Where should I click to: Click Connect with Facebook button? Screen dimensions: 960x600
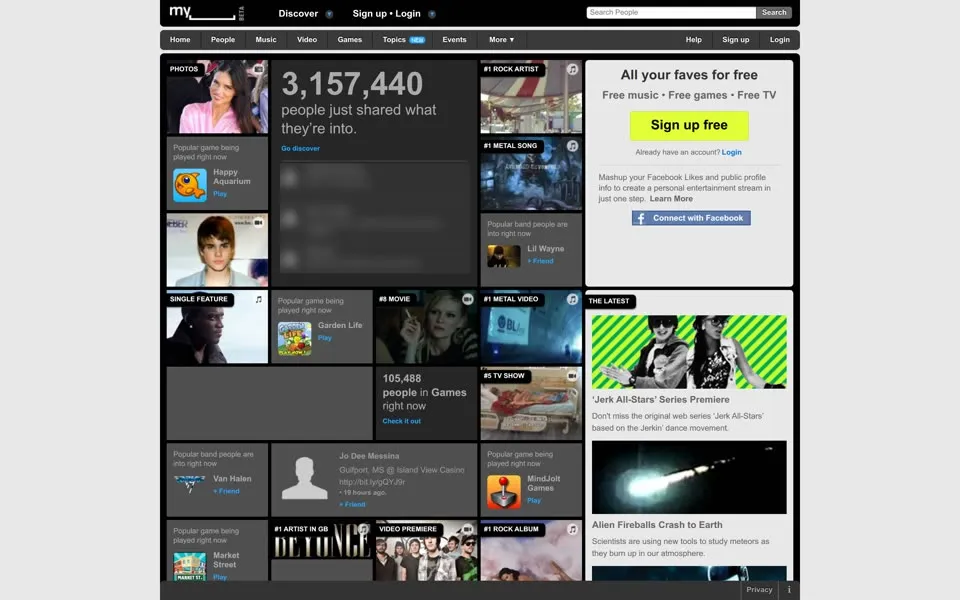691,218
